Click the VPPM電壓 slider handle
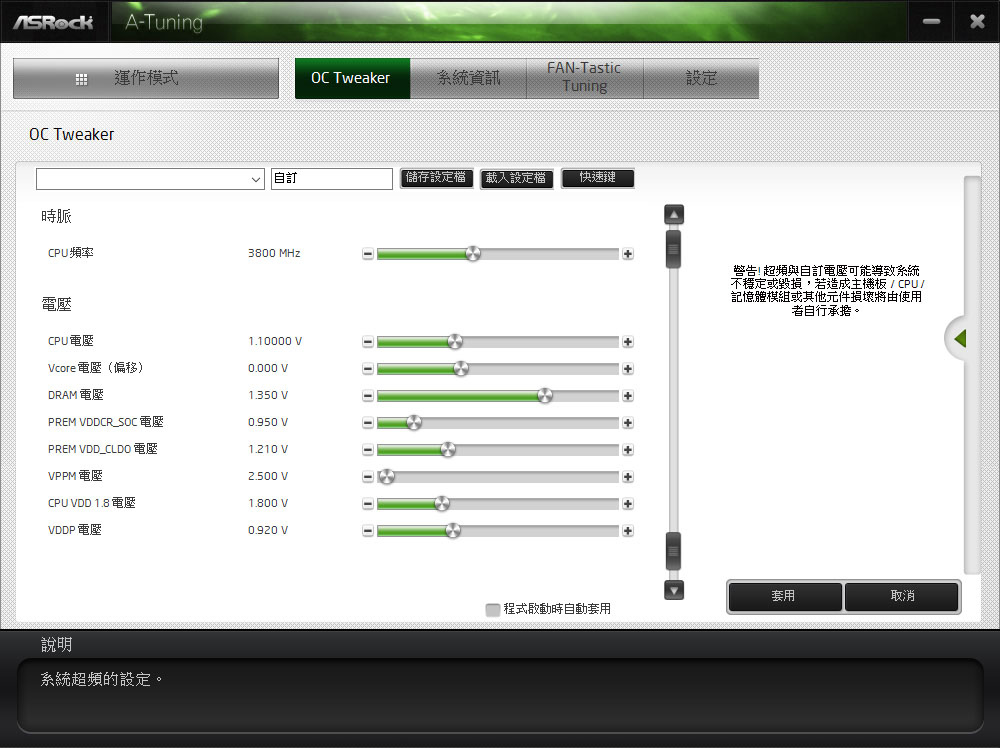Image resolution: width=1000 pixels, height=748 pixels. point(386,476)
